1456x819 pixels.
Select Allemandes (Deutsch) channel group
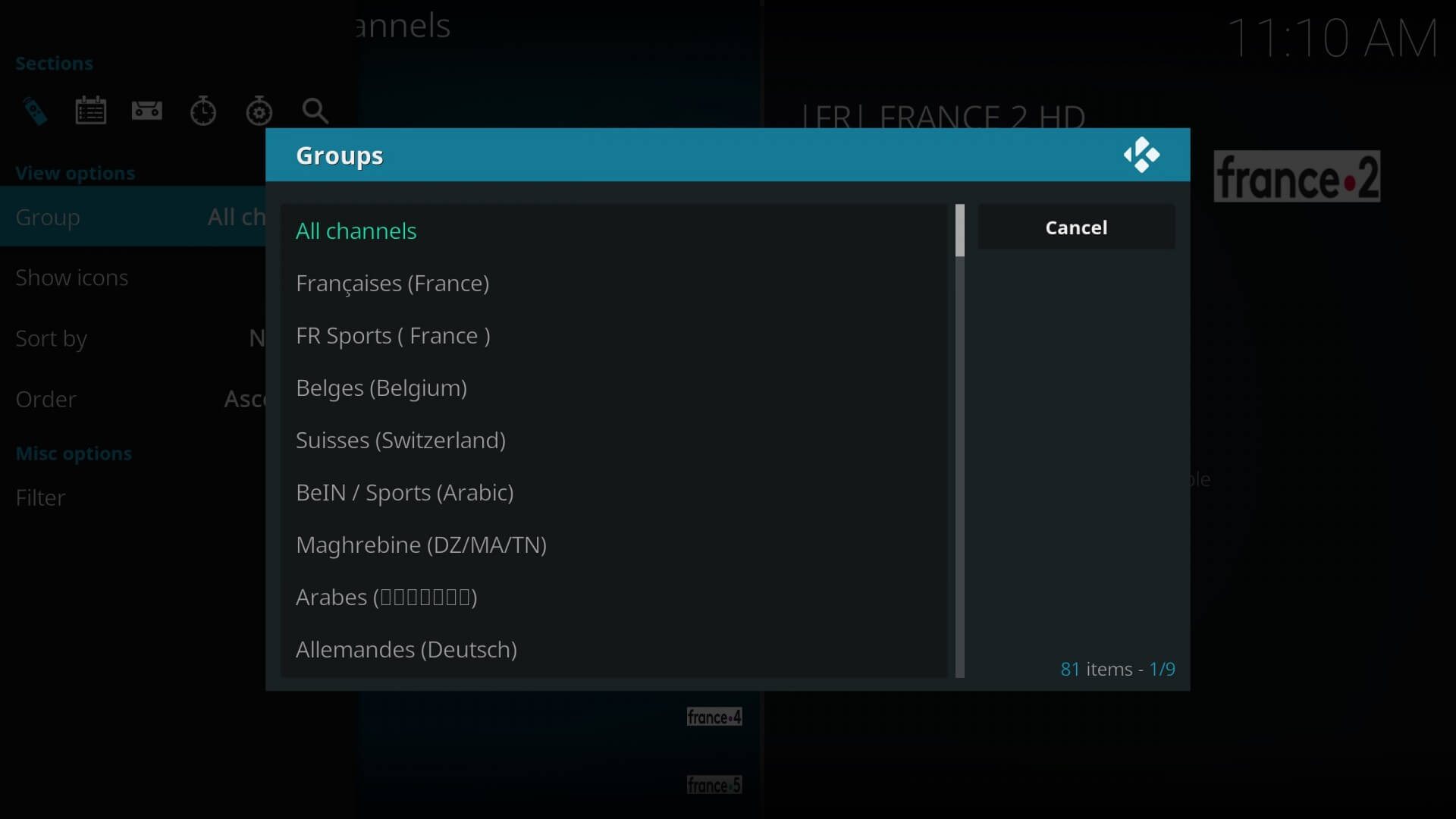406,648
